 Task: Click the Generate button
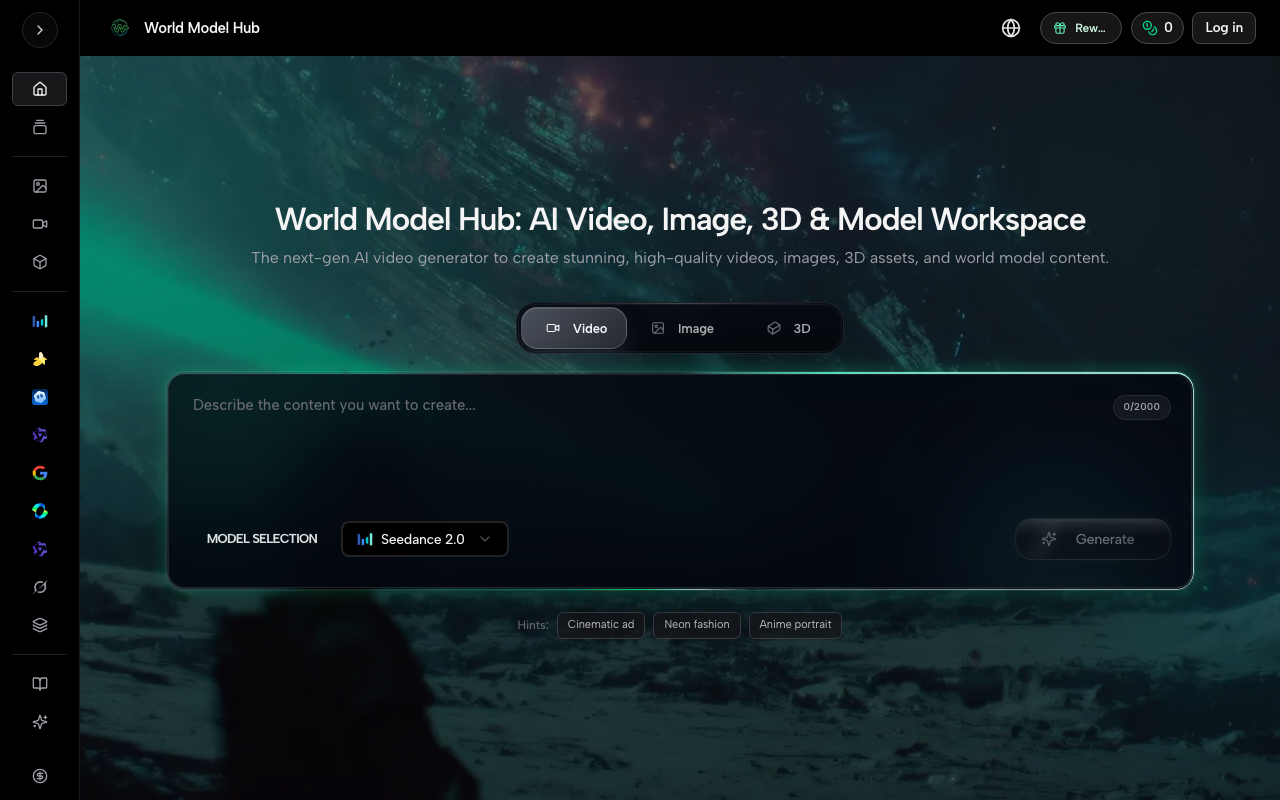tap(1093, 539)
